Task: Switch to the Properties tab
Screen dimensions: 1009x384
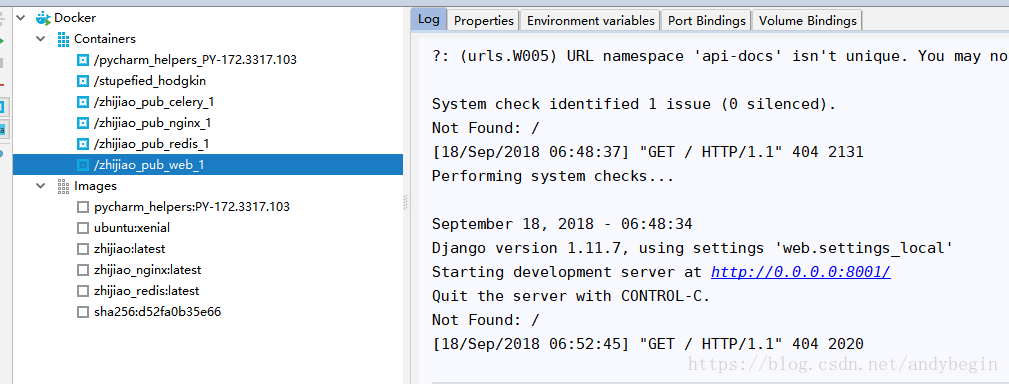Action: (x=484, y=21)
